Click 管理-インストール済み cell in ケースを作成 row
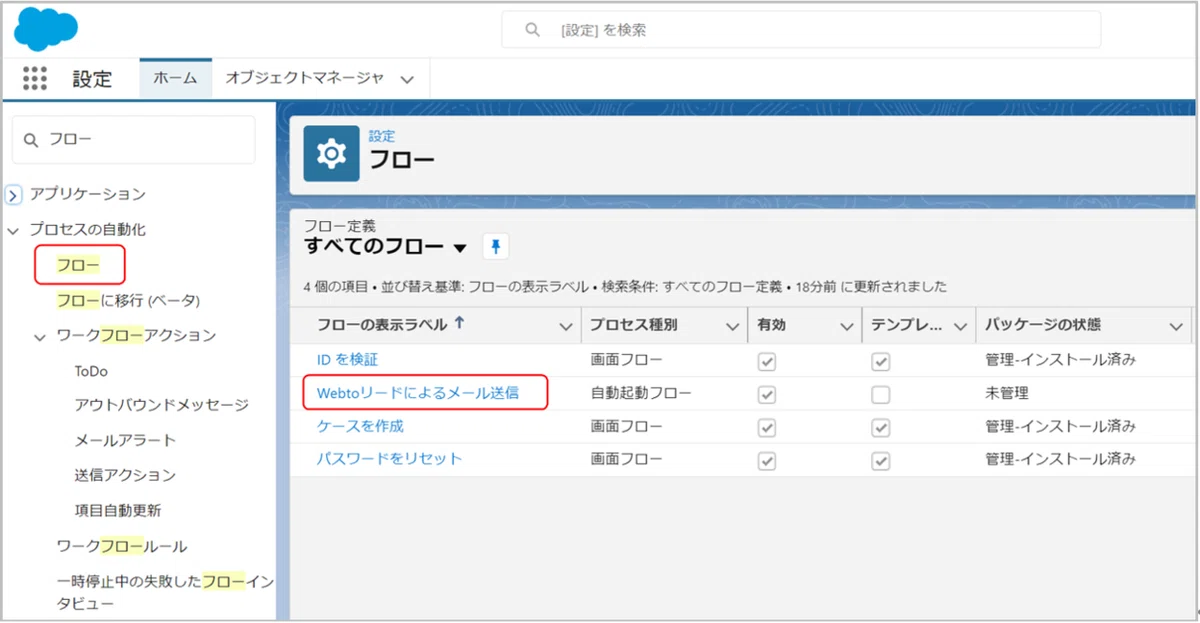This screenshot has width=1200, height=623. click(x=1060, y=427)
